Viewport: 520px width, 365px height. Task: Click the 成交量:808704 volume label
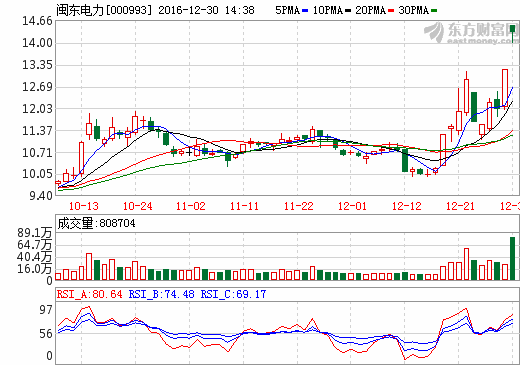pyautogui.click(x=96, y=223)
